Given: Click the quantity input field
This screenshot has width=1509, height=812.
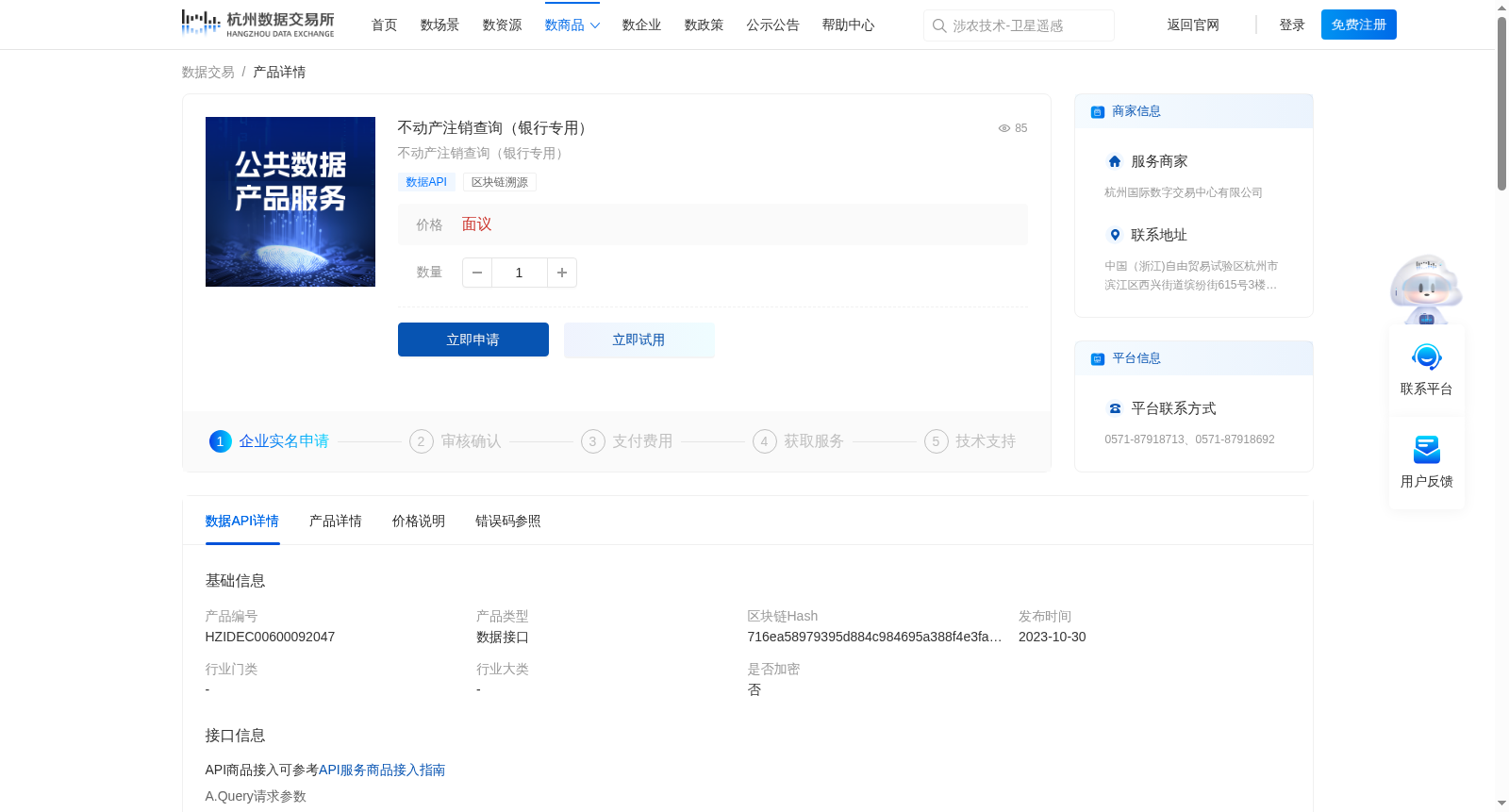Looking at the screenshot, I should pos(520,273).
